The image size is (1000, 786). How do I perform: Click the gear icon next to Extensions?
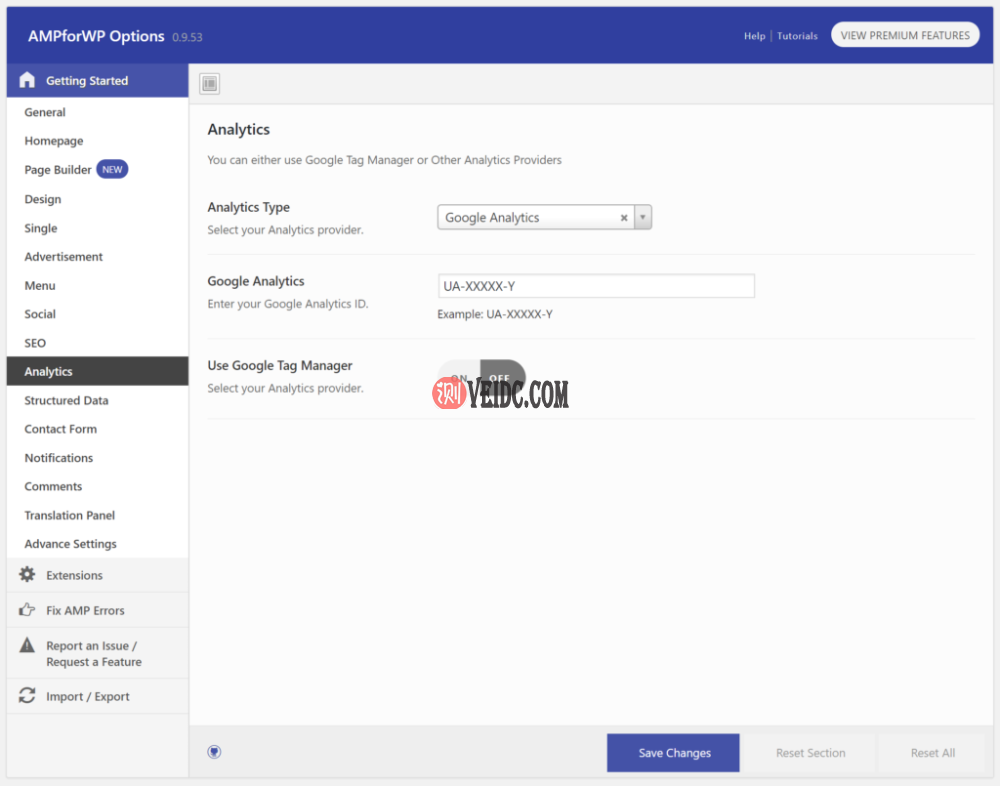click(27, 575)
